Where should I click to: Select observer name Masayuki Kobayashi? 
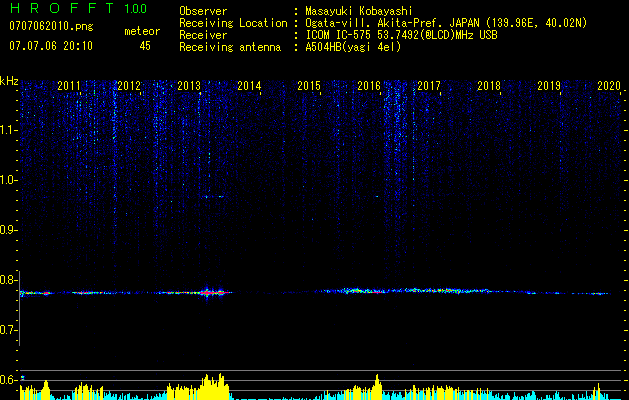tap(359, 11)
